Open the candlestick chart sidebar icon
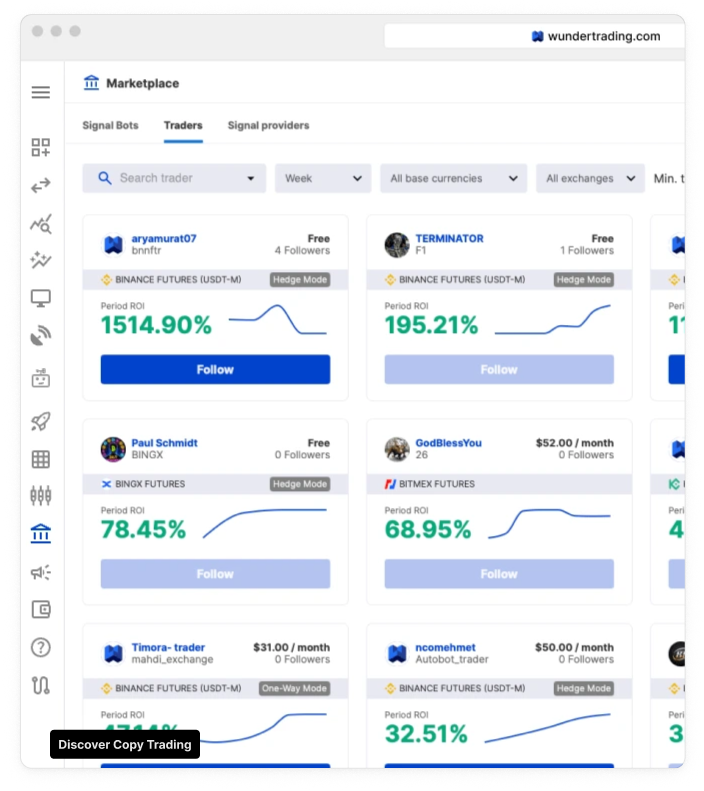Viewport: 704px width, 791px height. 41,495
